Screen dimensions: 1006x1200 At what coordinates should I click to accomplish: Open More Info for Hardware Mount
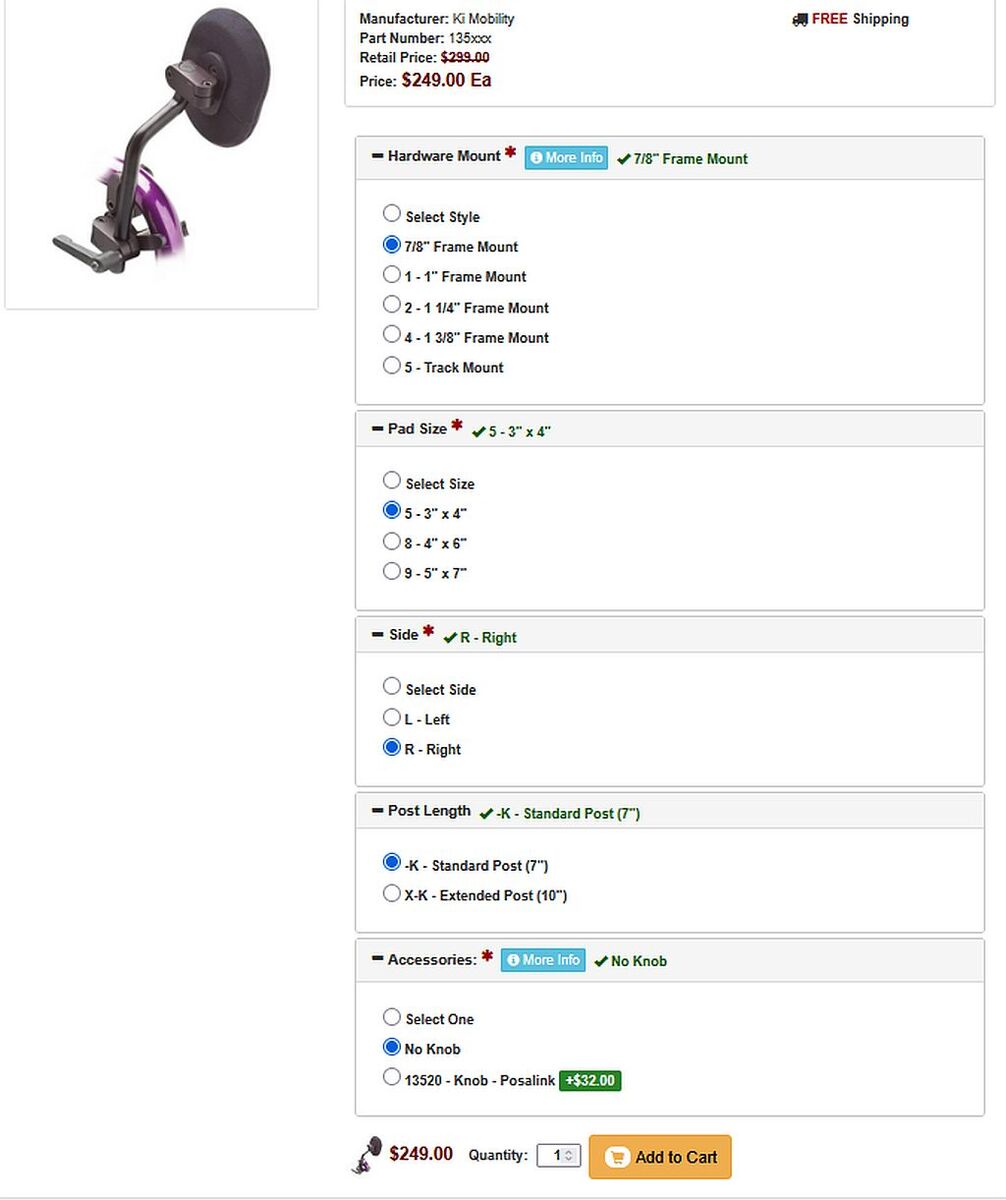tap(566, 158)
